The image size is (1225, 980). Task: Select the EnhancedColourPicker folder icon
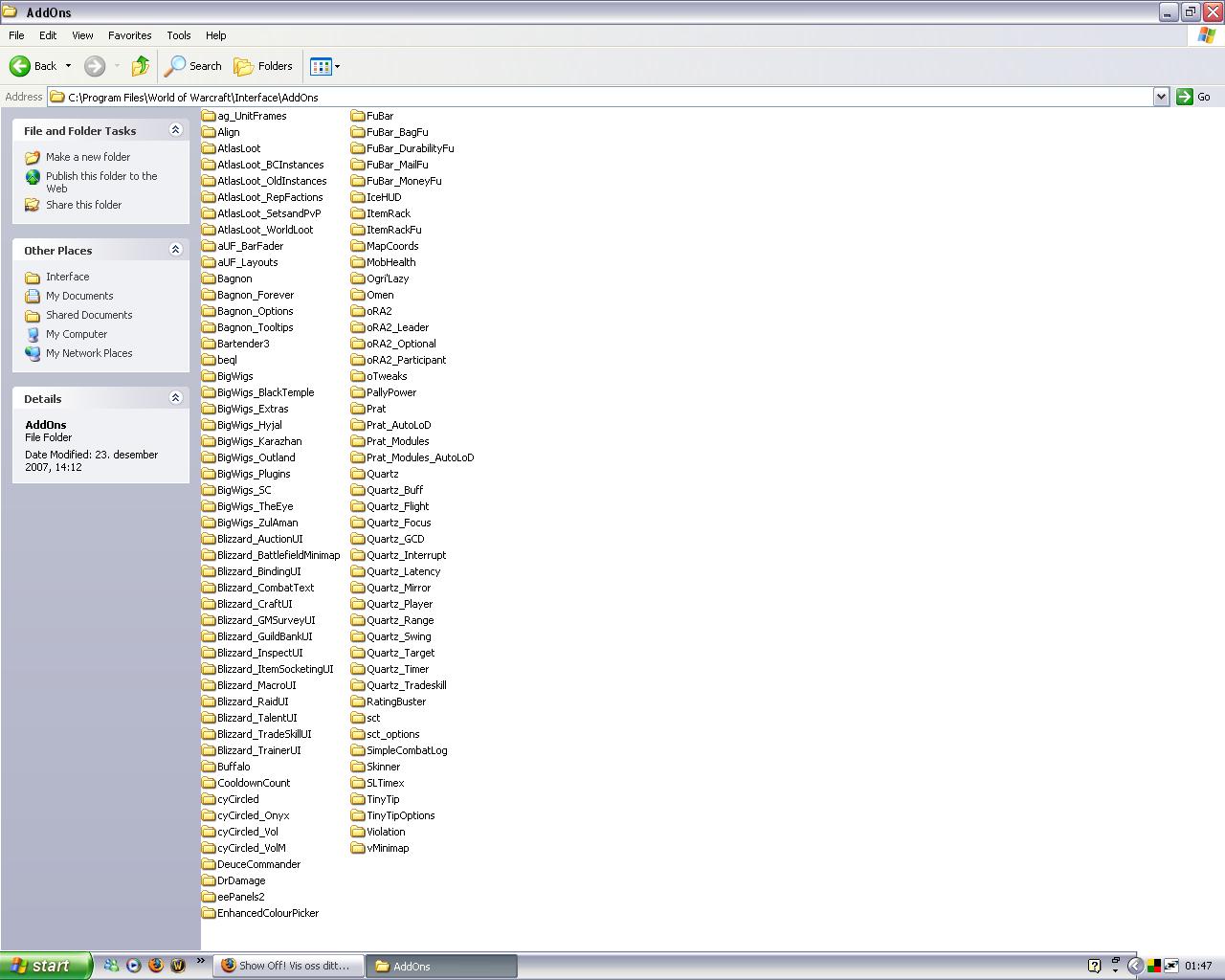(209, 913)
